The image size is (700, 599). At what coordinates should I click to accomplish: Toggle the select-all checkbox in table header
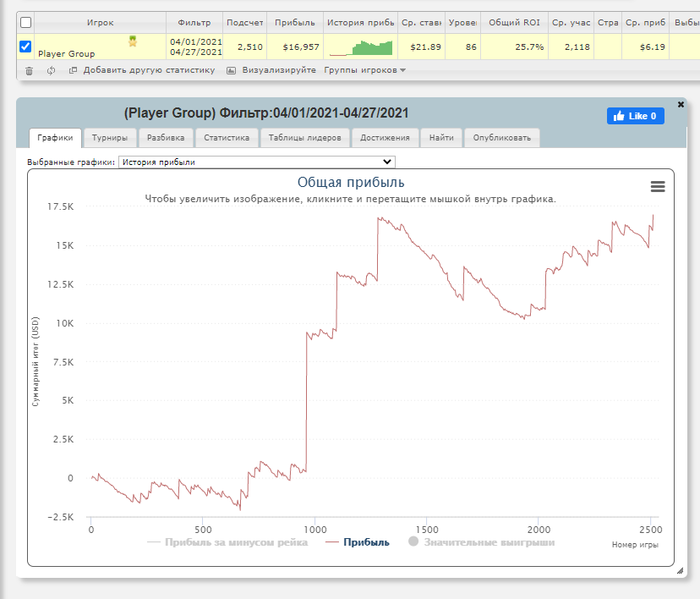click(26, 22)
